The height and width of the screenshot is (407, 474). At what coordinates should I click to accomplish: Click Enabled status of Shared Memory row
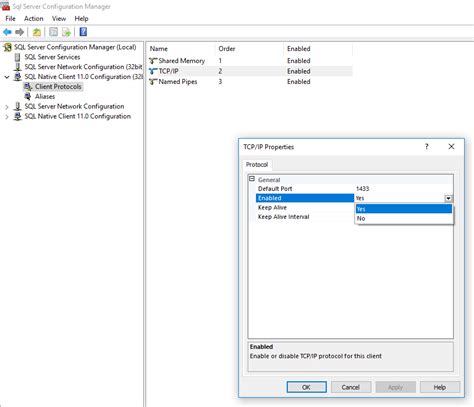[x=299, y=61]
